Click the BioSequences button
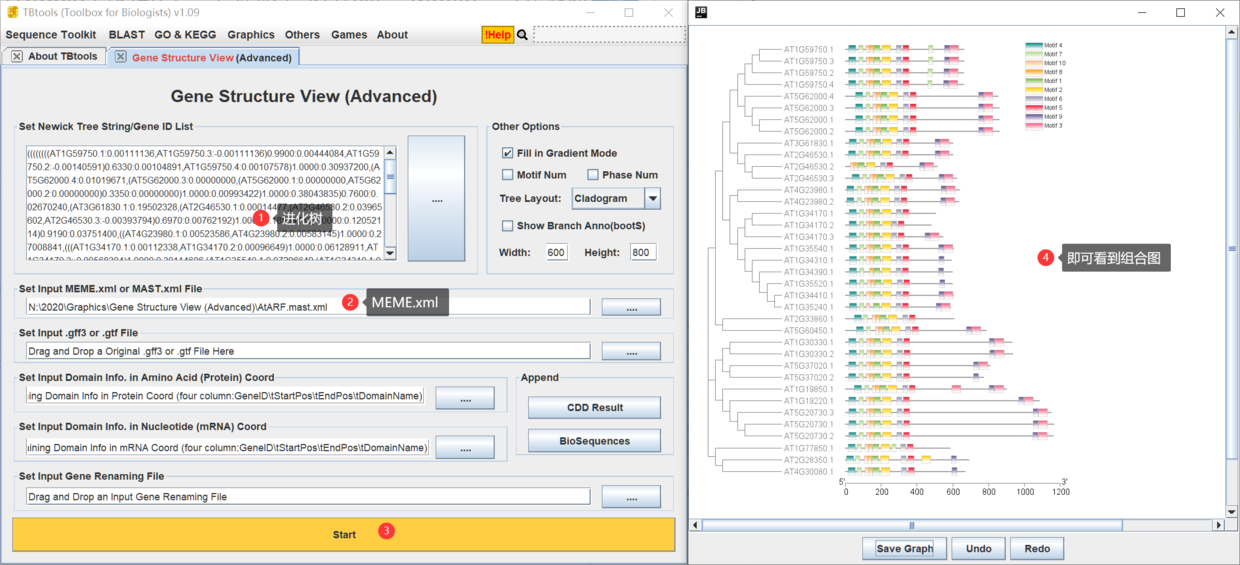This screenshot has width=1240, height=565. [594, 441]
